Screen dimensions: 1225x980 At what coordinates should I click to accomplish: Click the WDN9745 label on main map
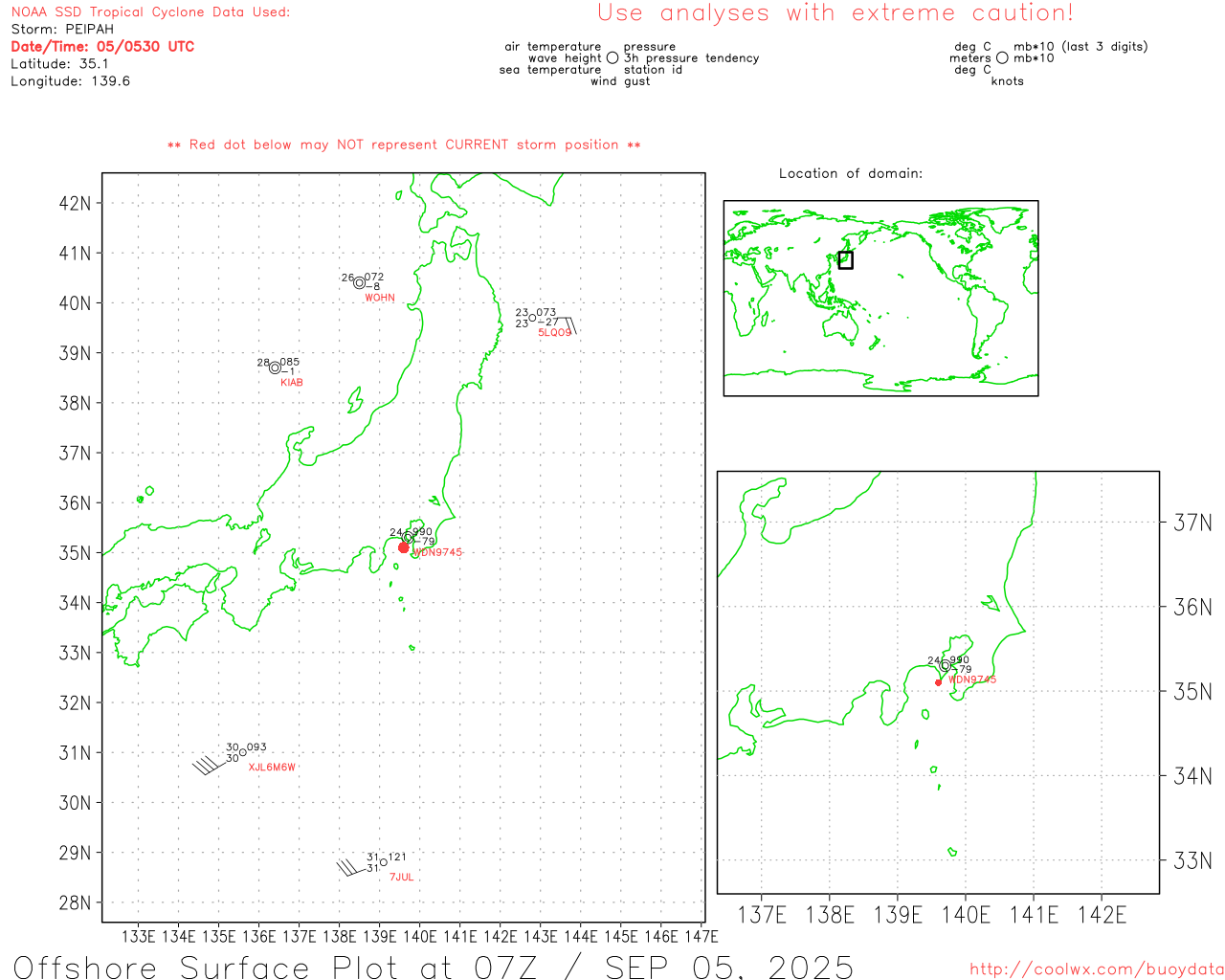[437, 552]
